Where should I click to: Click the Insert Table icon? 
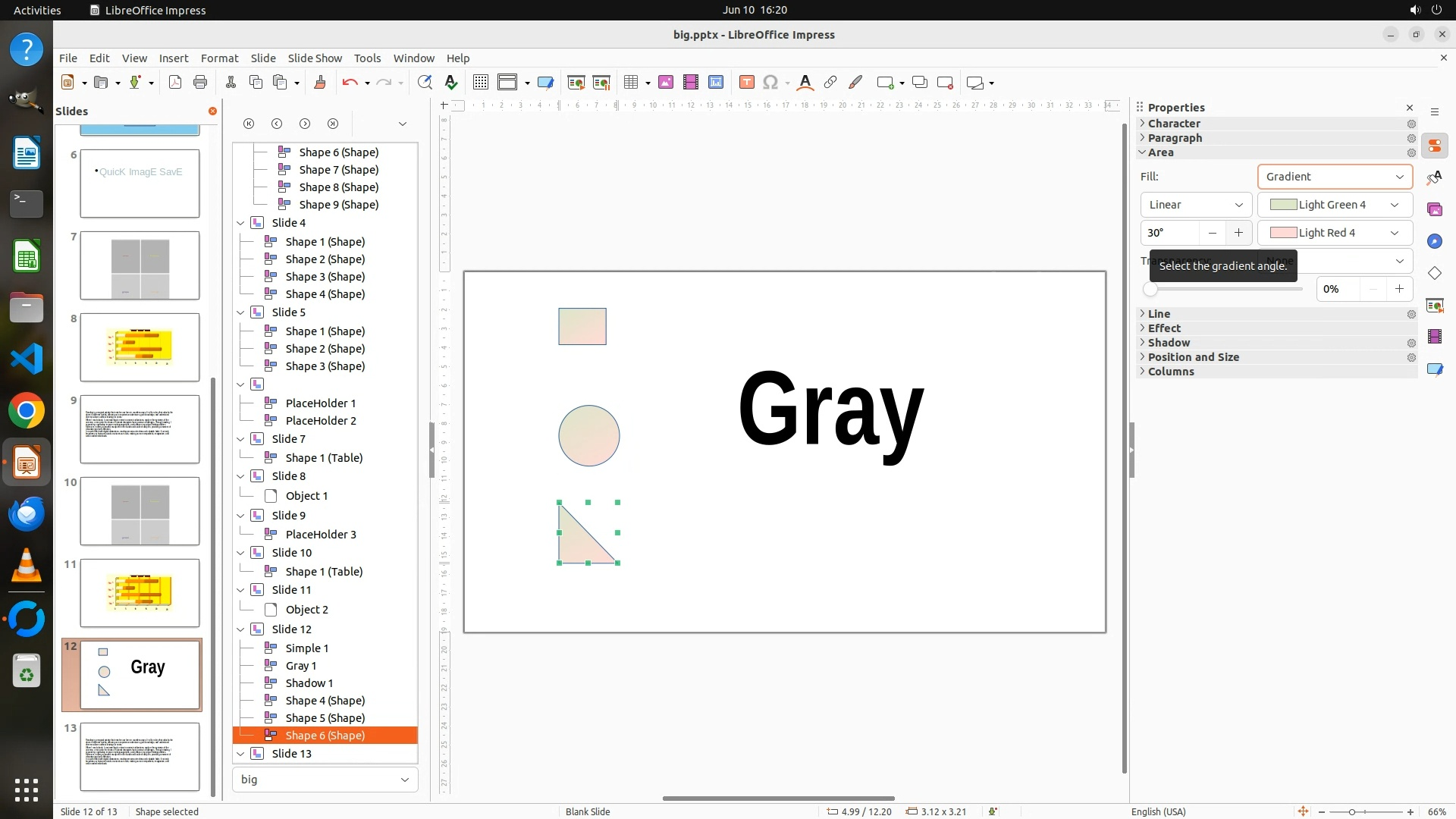630,83
